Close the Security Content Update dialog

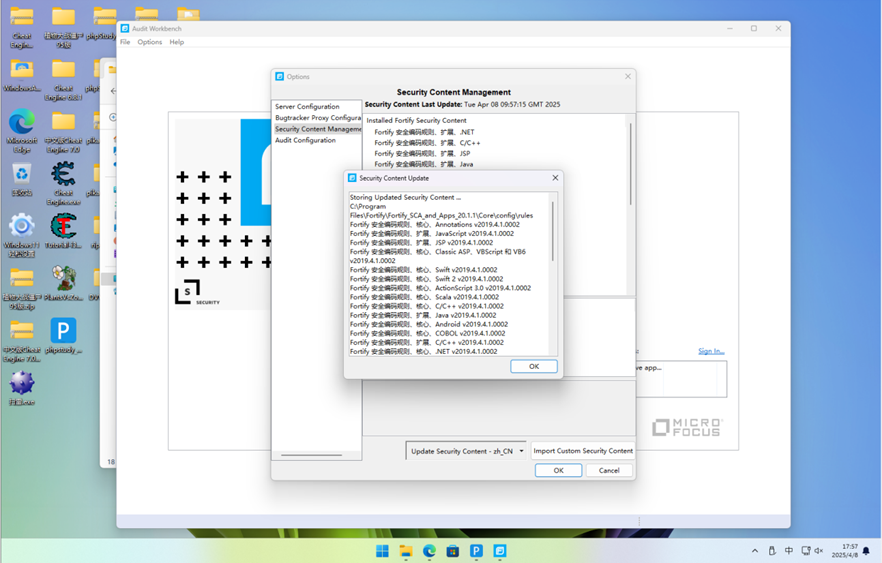coord(555,178)
